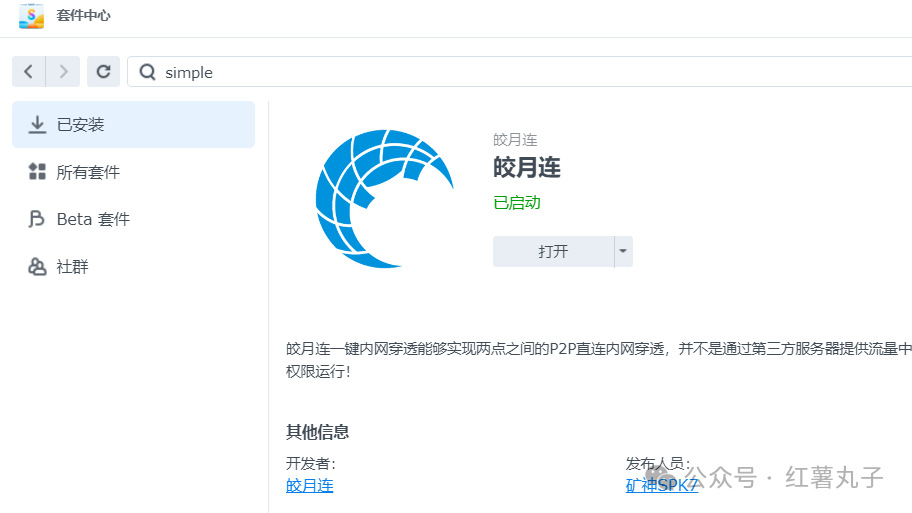The image size is (912, 513).
Task: Click the 开发者 label
Action: pos(311,464)
